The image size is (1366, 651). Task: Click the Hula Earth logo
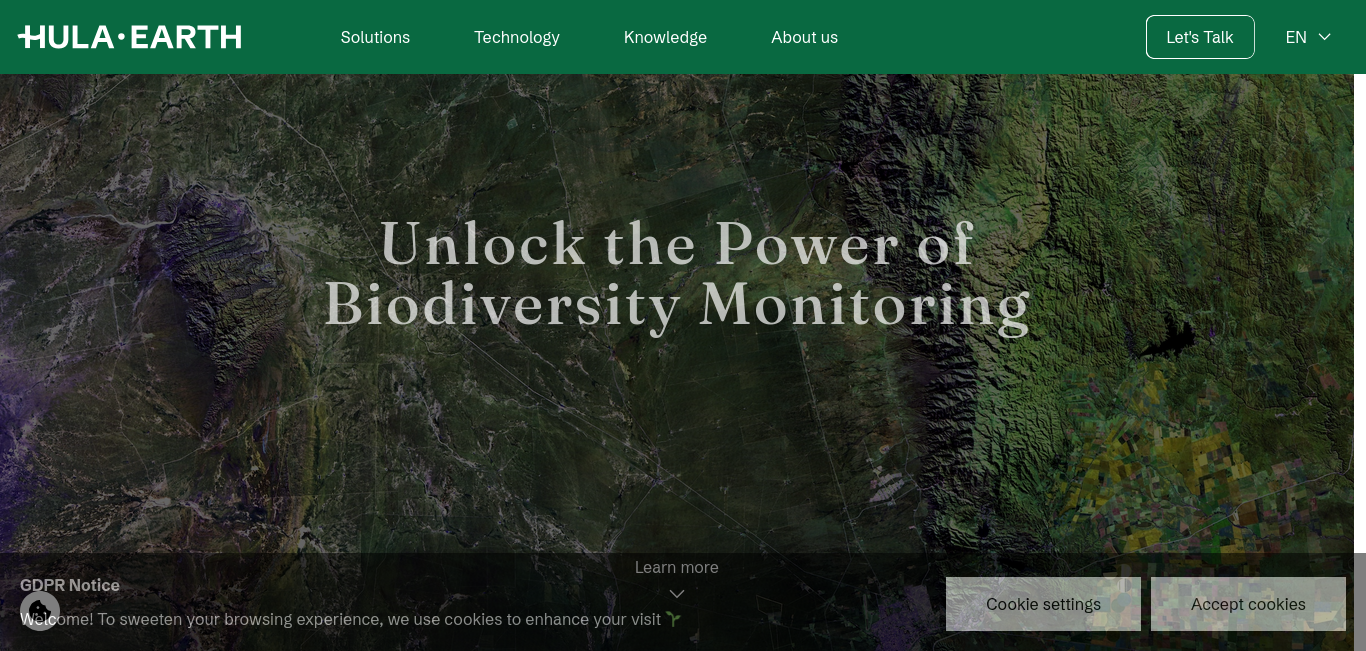tap(130, 37)
